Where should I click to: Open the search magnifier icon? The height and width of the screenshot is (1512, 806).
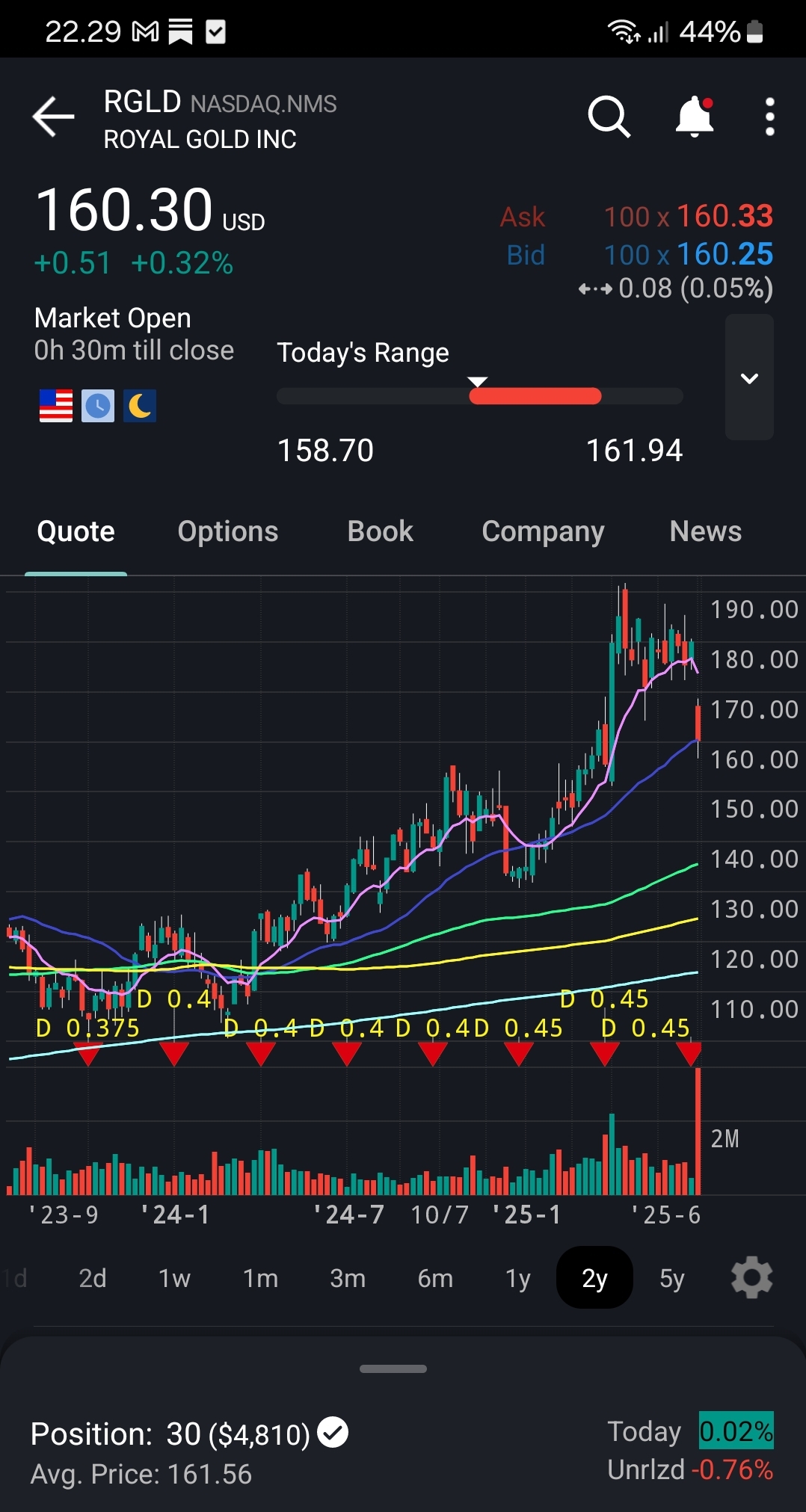pyautogui.click(x=609, y=117)
